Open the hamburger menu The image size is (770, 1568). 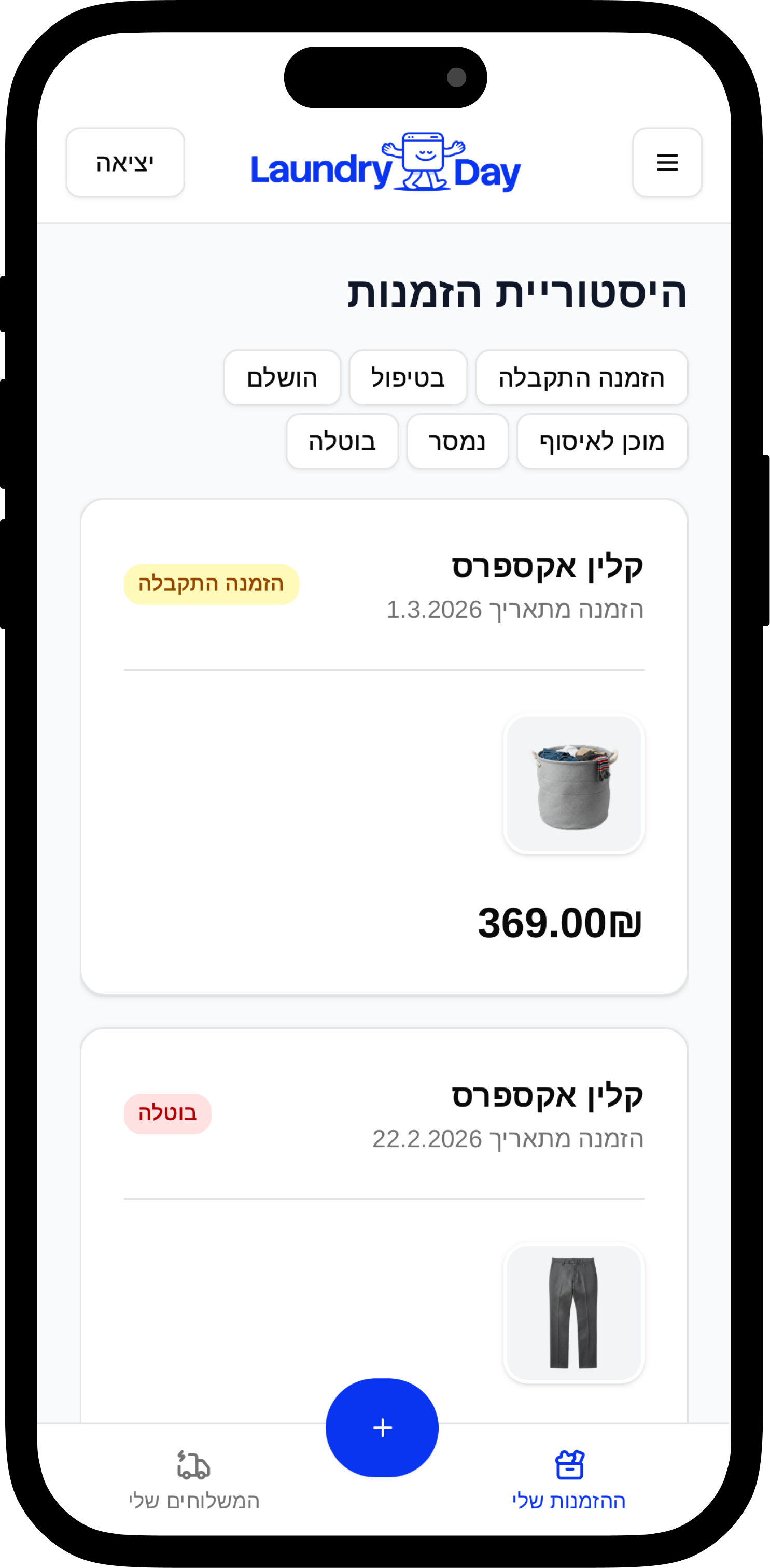pos(667,163)
